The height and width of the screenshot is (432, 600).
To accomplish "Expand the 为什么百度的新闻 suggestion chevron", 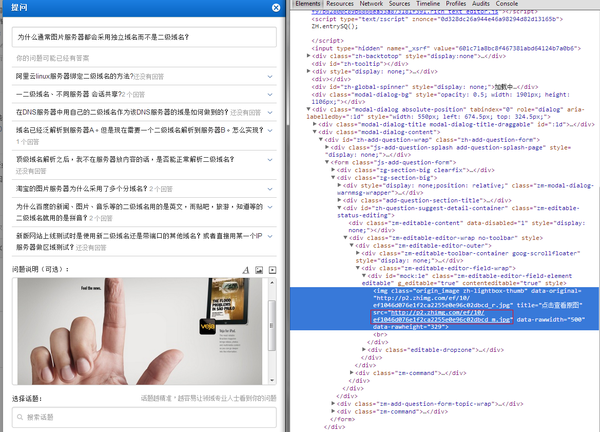I will pos(270,207).
